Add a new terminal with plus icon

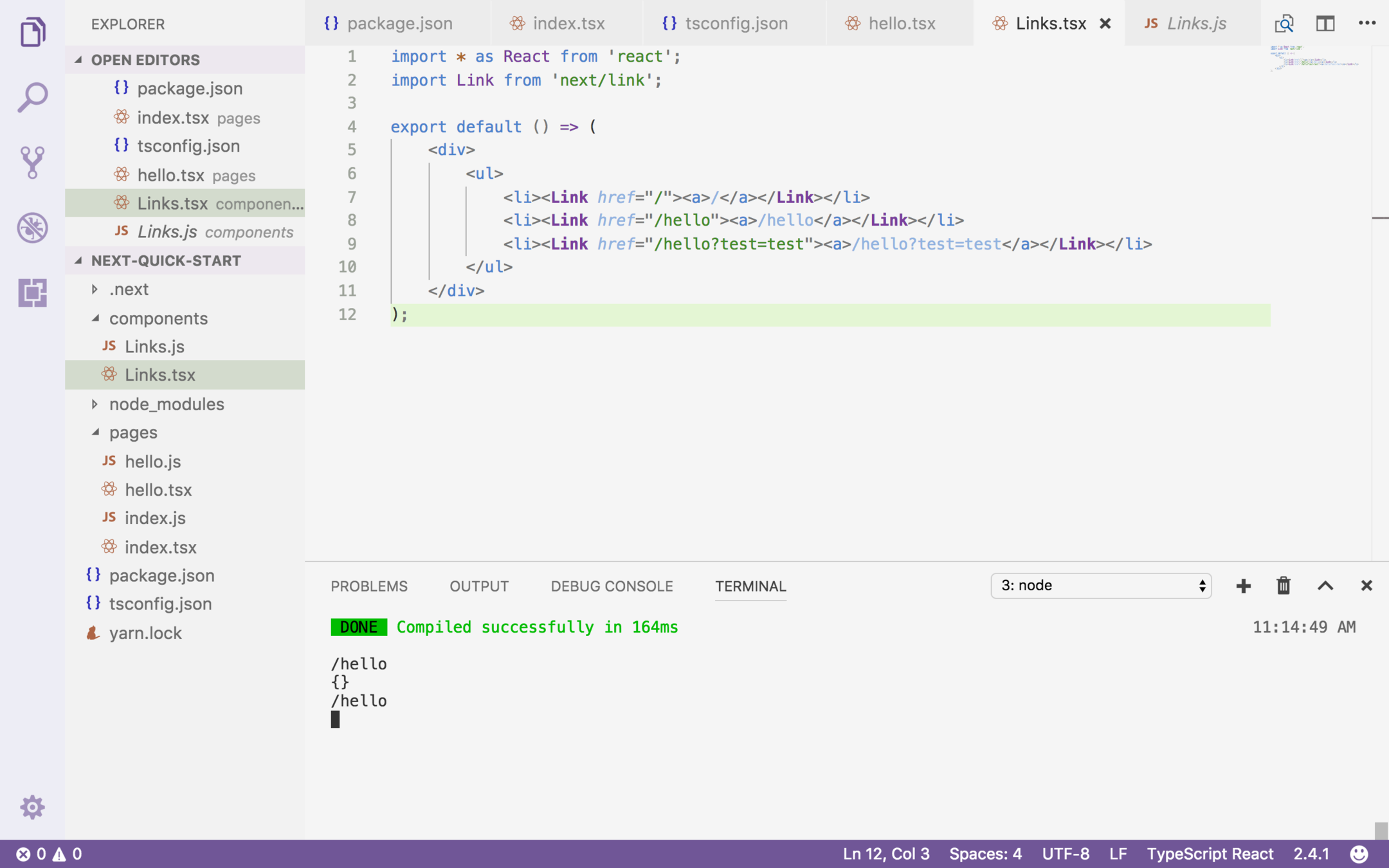coord(1243,586)
